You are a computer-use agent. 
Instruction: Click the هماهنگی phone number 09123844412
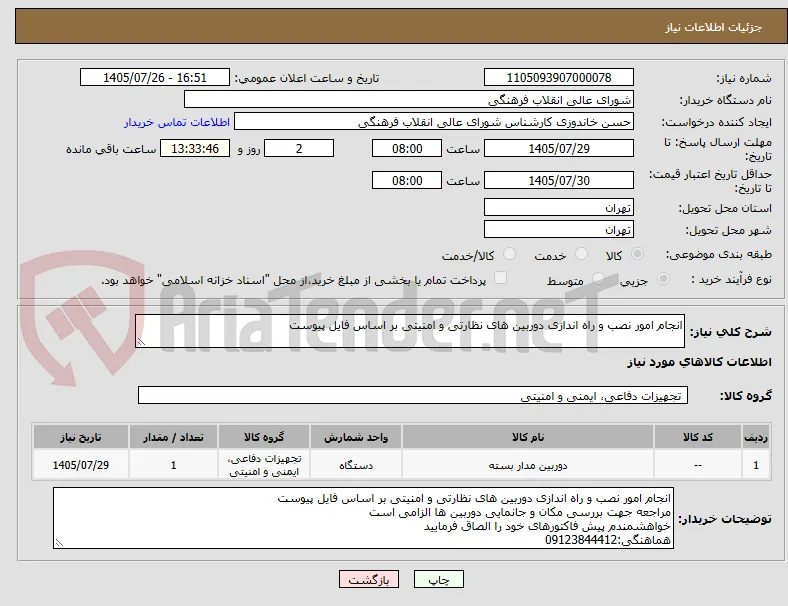tap(581, 540)
